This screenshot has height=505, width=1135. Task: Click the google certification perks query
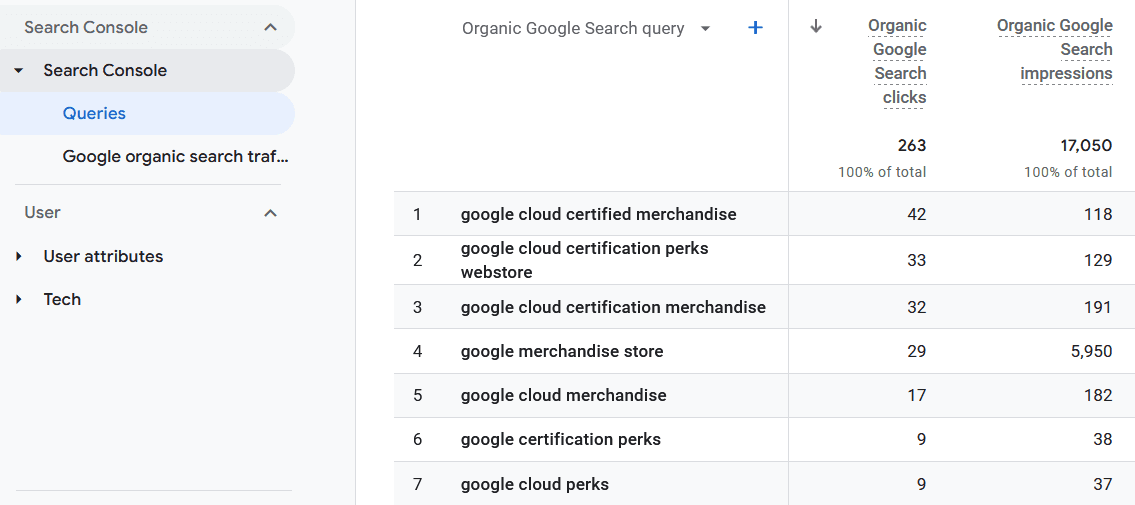tap(560, 439)
